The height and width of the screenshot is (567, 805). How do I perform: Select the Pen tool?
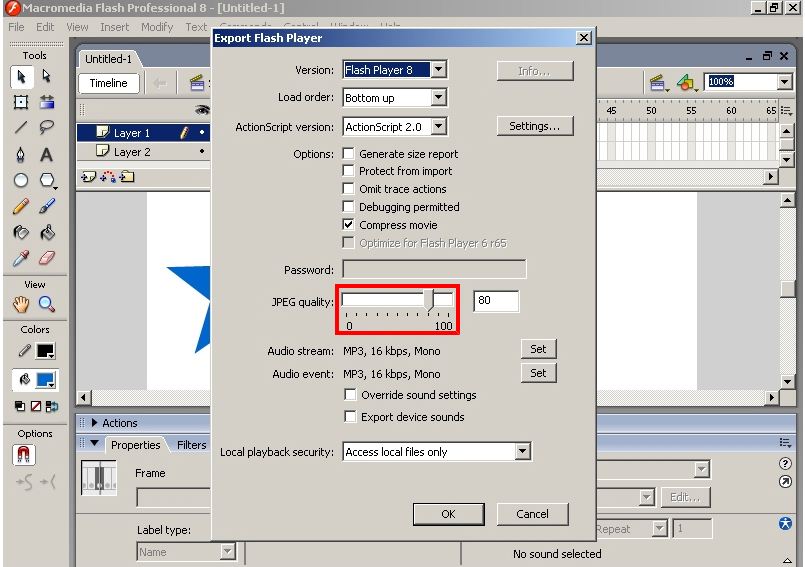(21, 154)
